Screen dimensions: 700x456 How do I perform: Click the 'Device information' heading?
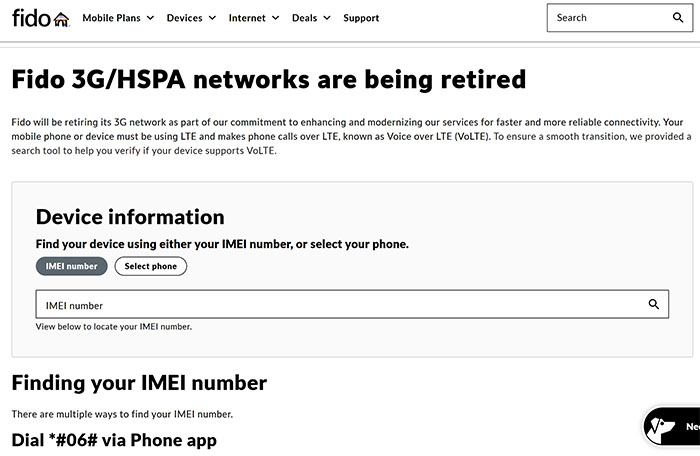[130, 217]
